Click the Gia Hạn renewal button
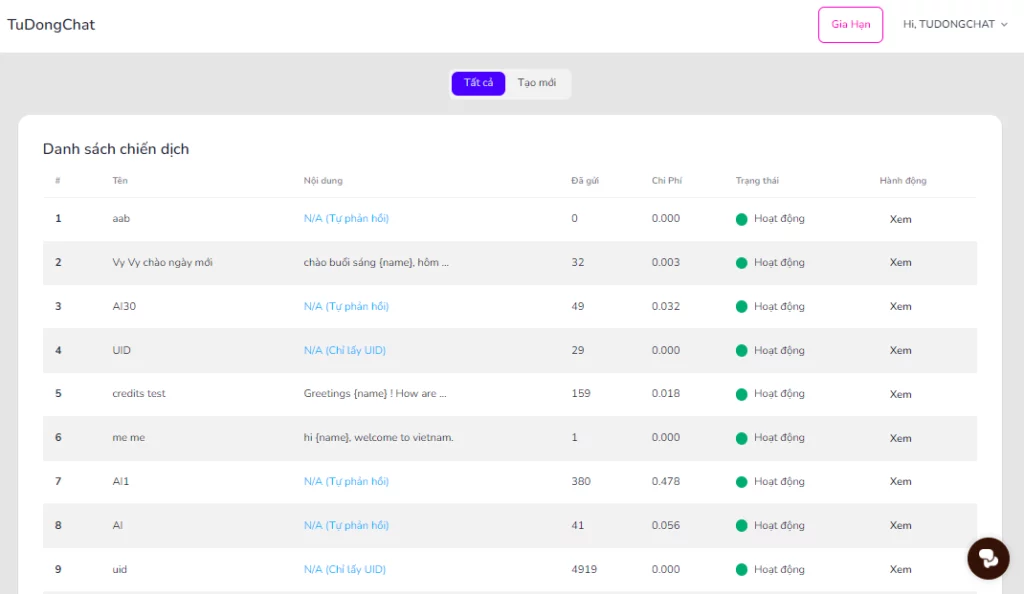The width and height of the screenshot is (1024, 594). [850, 25]
